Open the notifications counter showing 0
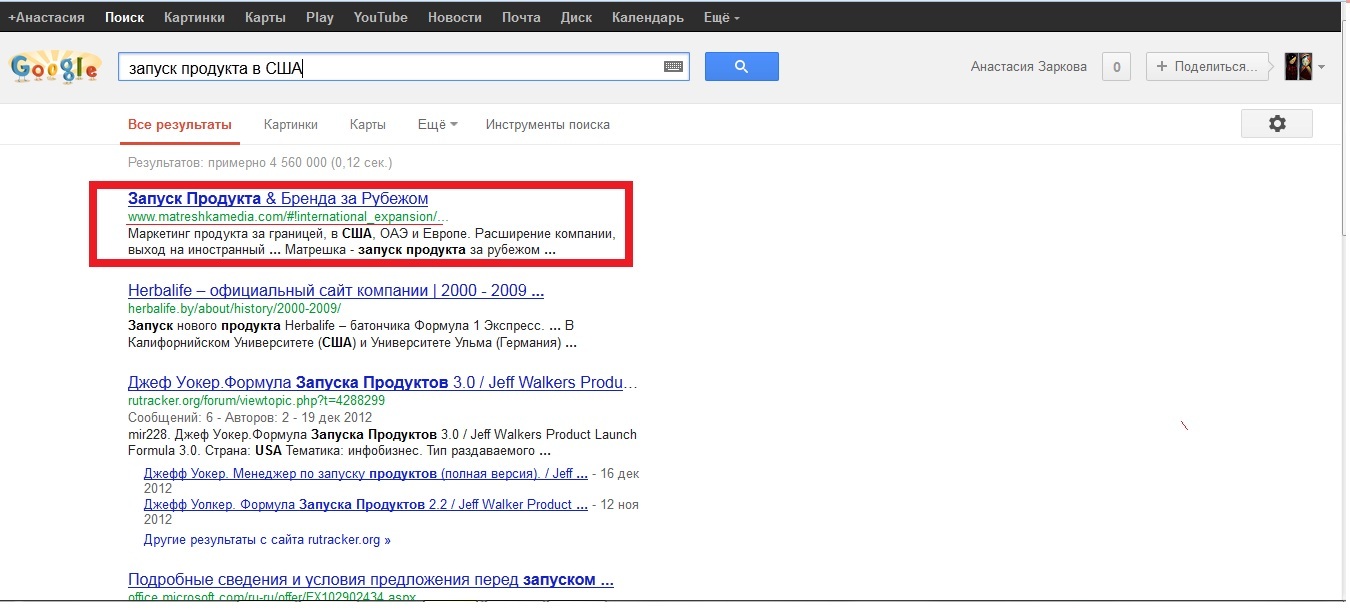Screen dimensions: 1350x610 1116,67
